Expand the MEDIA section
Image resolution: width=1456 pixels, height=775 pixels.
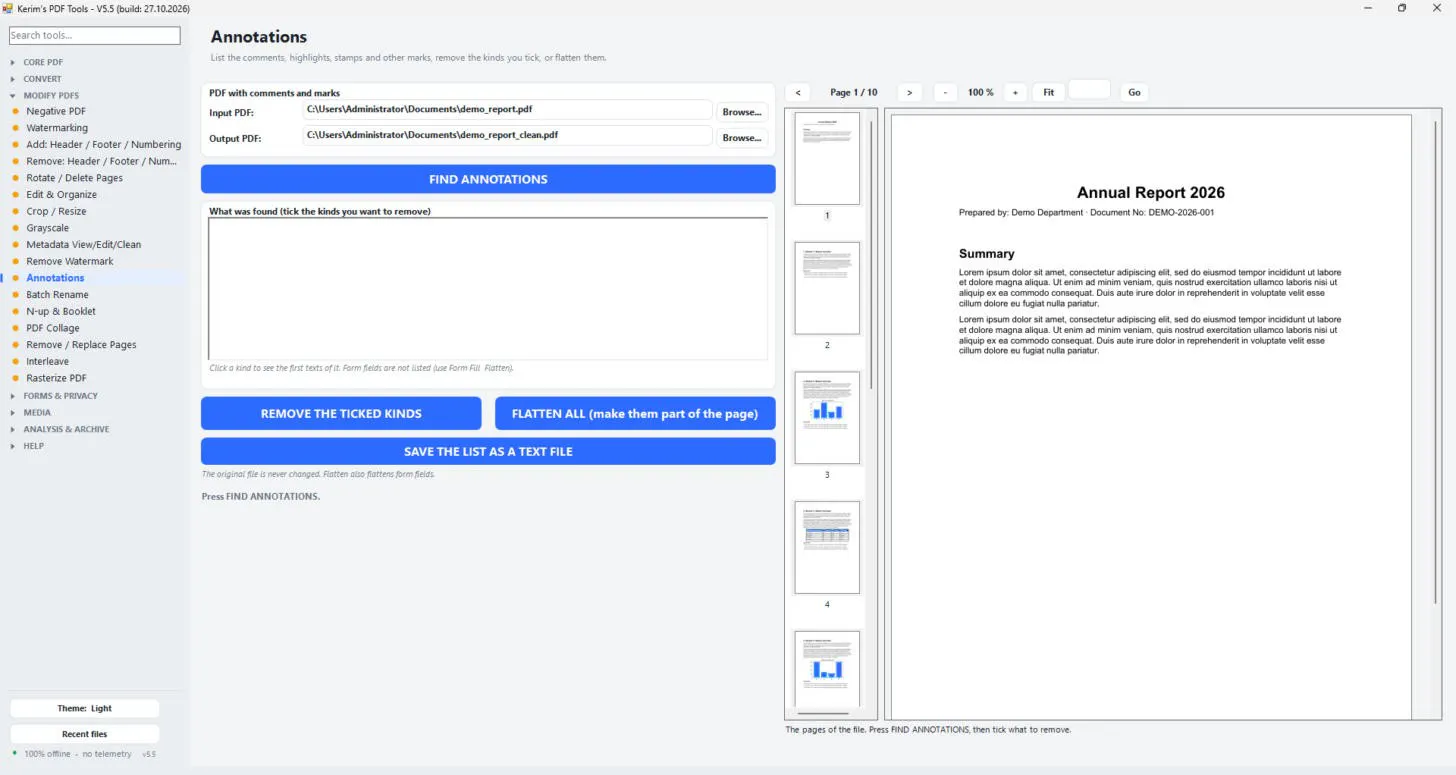(37, 413)
